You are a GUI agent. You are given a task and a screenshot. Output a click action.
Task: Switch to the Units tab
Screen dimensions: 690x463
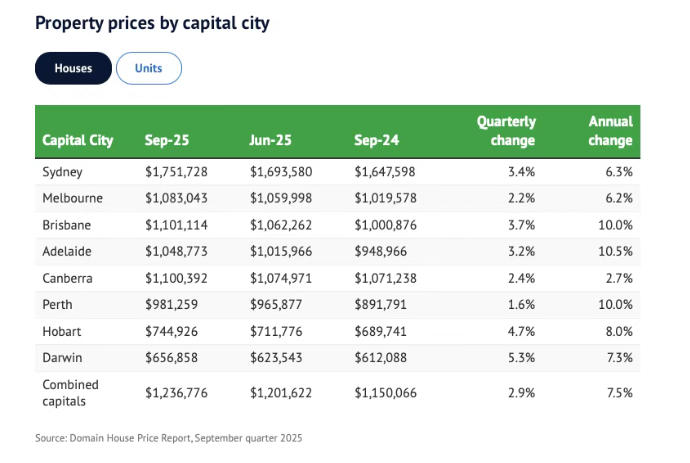click(x=149, y=69)
